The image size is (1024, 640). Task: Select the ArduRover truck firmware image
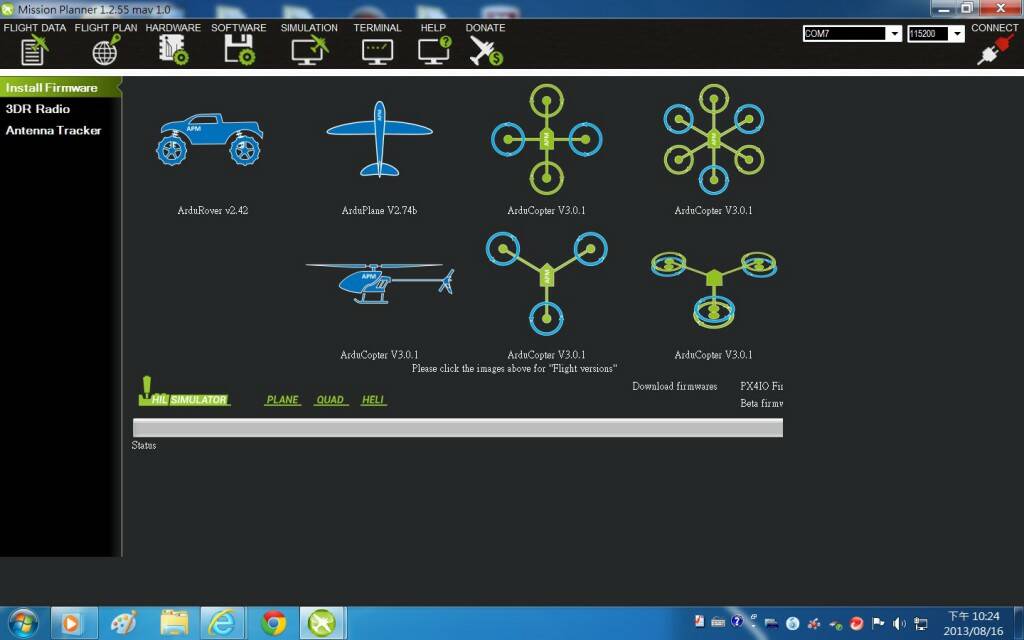coord(210,139)
